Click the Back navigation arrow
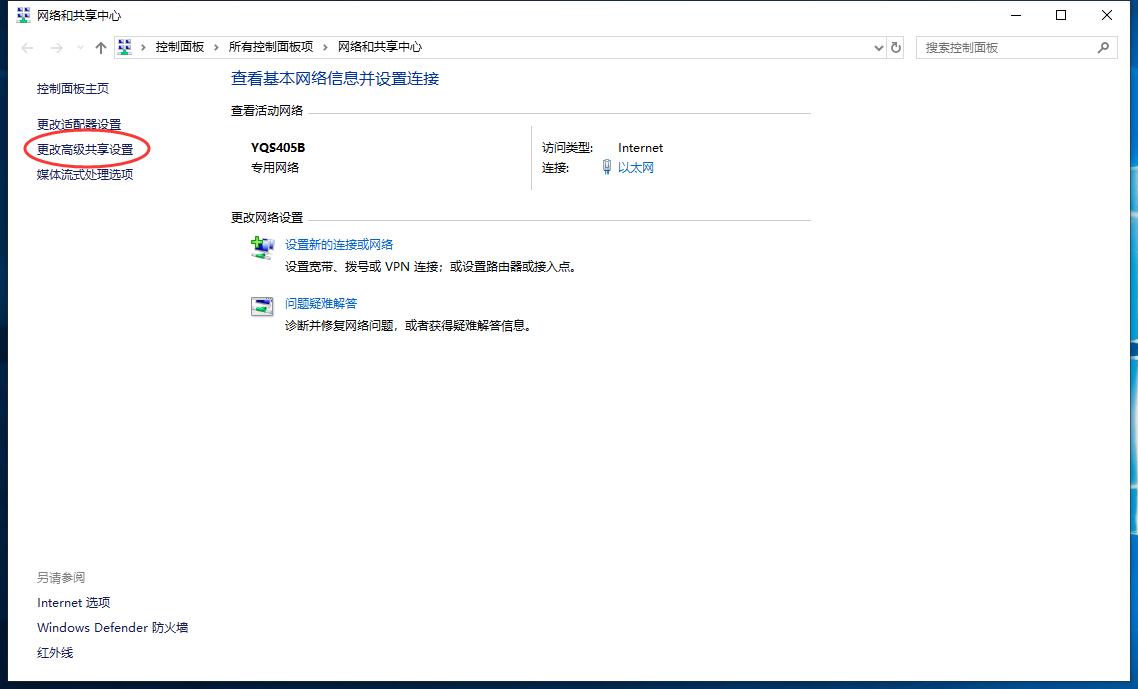1138x689 pixels. coord(28,48)
